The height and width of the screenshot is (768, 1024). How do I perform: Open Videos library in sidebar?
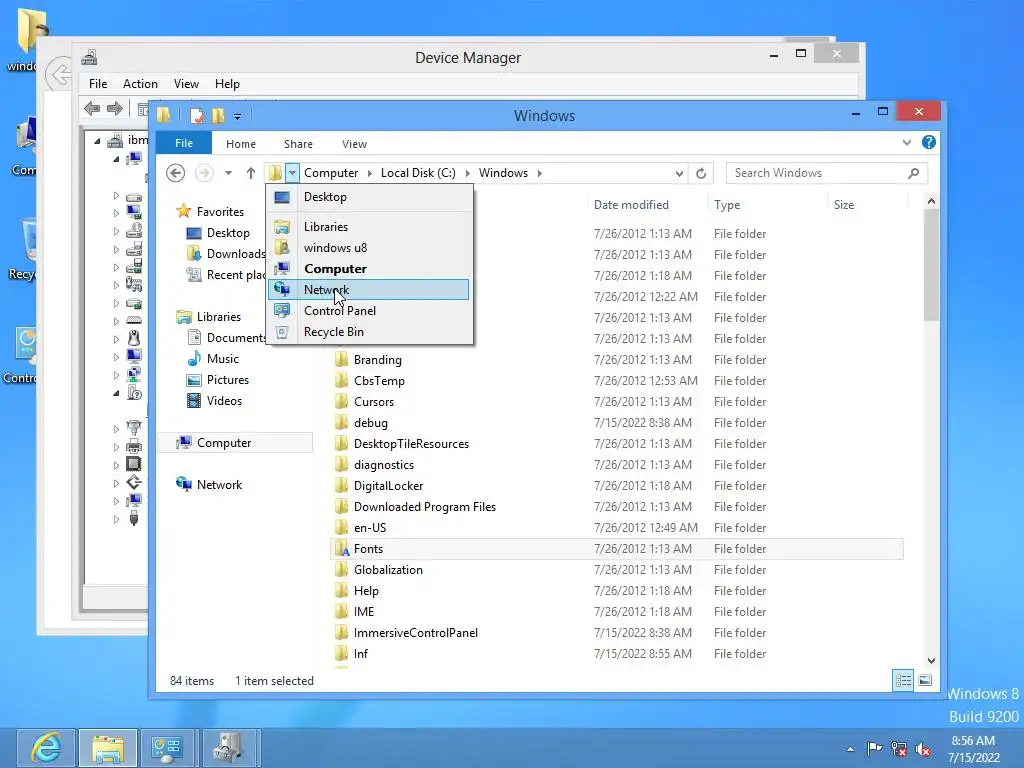224,400
